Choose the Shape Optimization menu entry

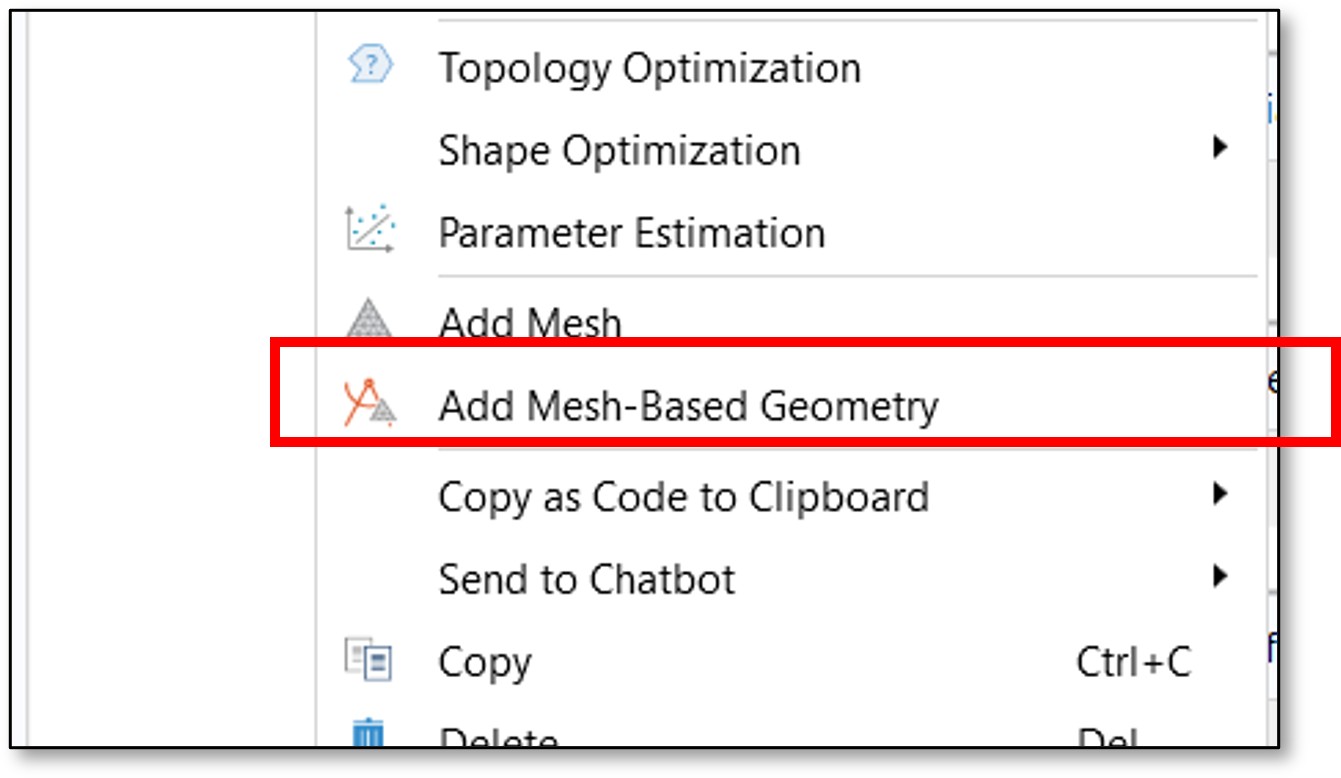coord(619,151)
